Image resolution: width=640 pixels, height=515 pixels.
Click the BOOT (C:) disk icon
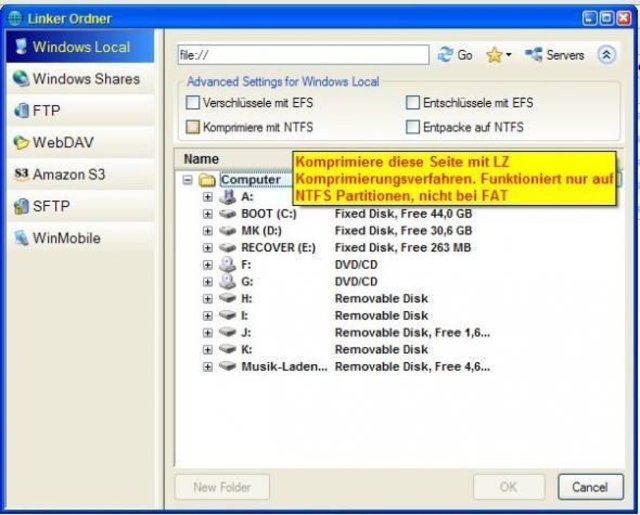point(227,213)
